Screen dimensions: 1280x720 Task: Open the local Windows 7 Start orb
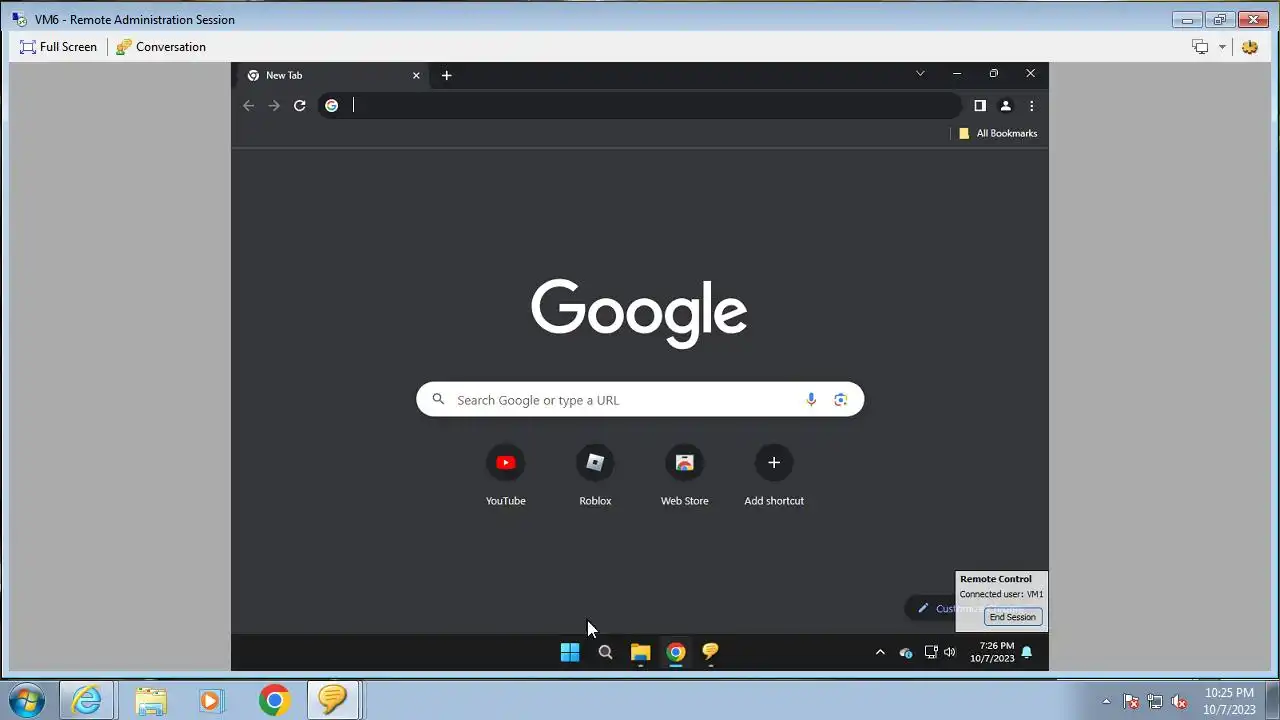26,701
